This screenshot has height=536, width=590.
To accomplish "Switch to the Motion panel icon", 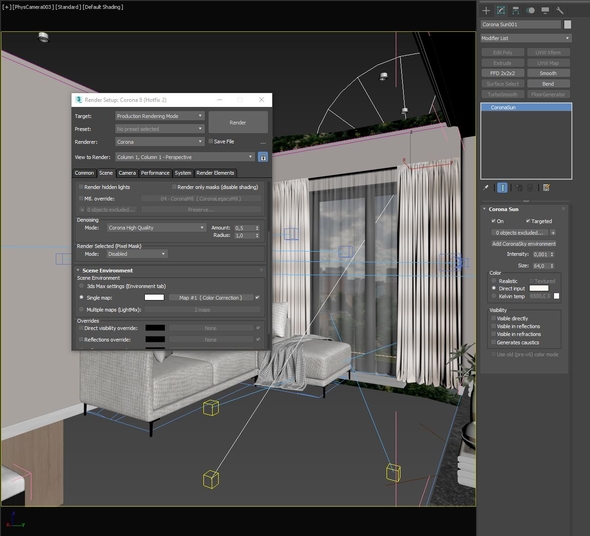I will (x=531, y=11).
